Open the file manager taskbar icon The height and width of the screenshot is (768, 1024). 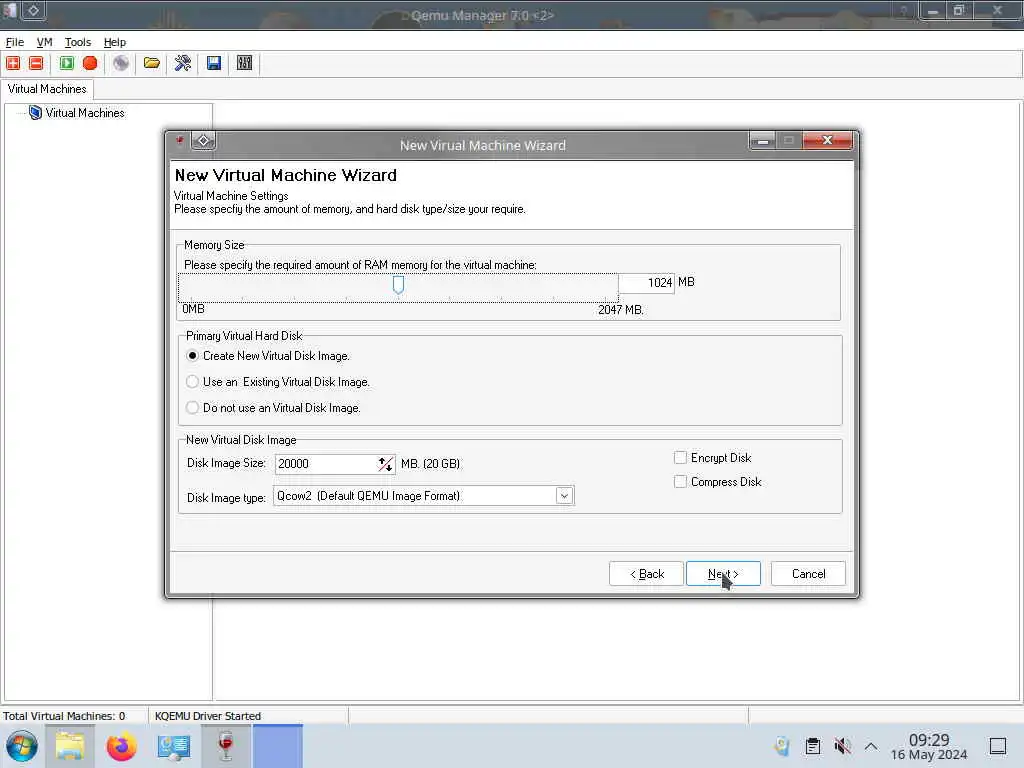[x=70, y=746]
